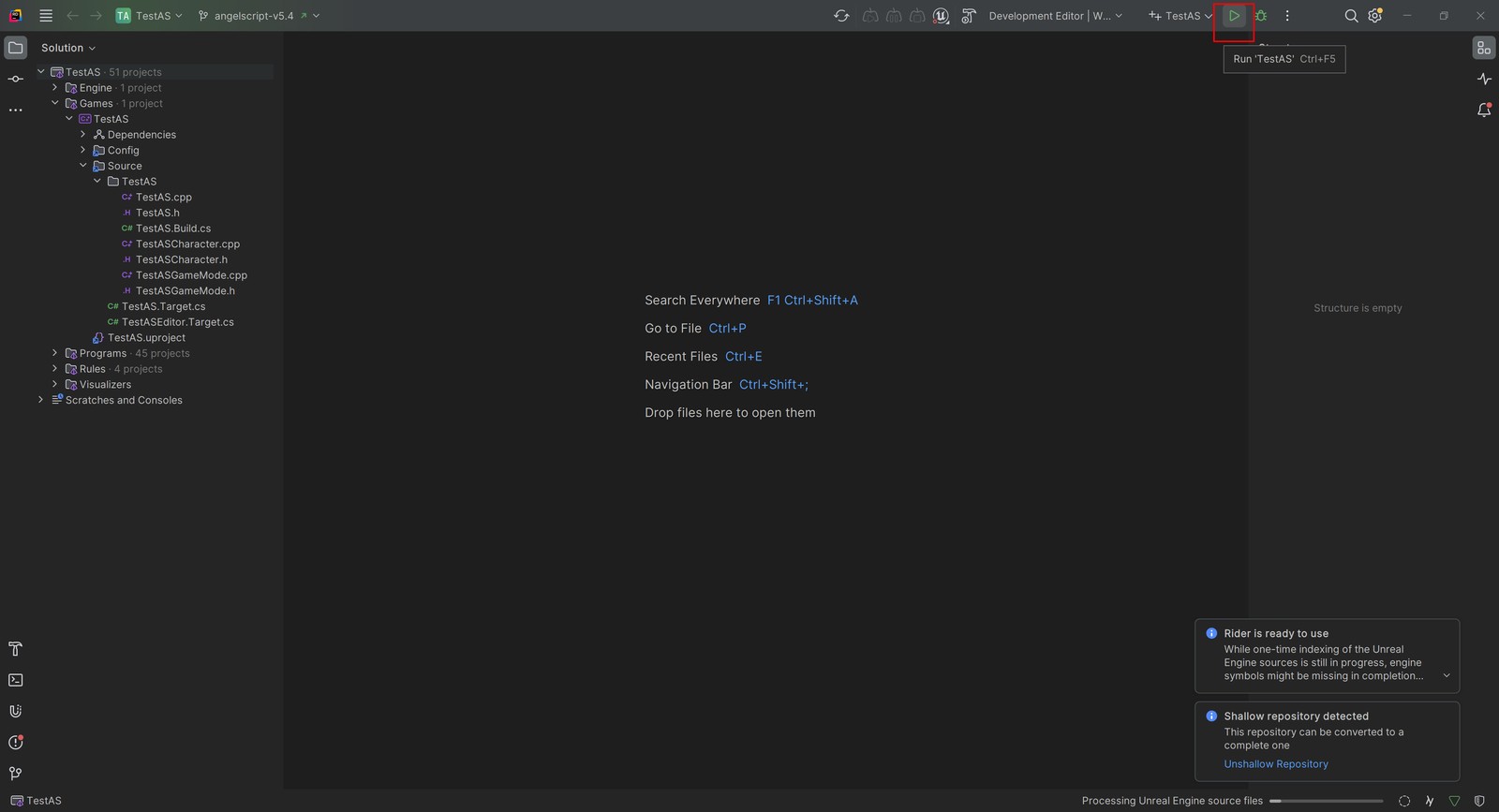The image size is (1499, 812).
Task: Open the main hamburger menu
Action: click(x=46, y=16)
